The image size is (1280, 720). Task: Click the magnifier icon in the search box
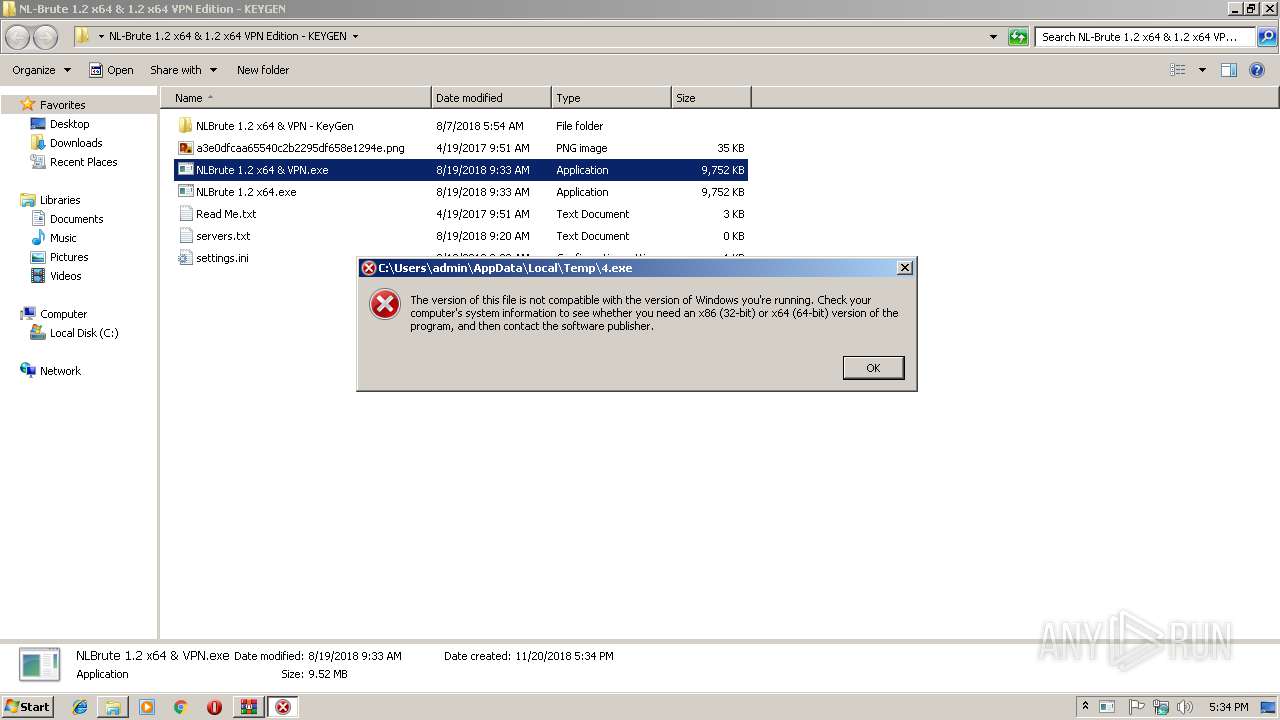[x=1266, y=37]
